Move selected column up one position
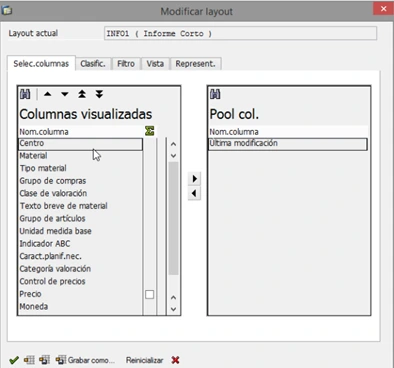 47,94
